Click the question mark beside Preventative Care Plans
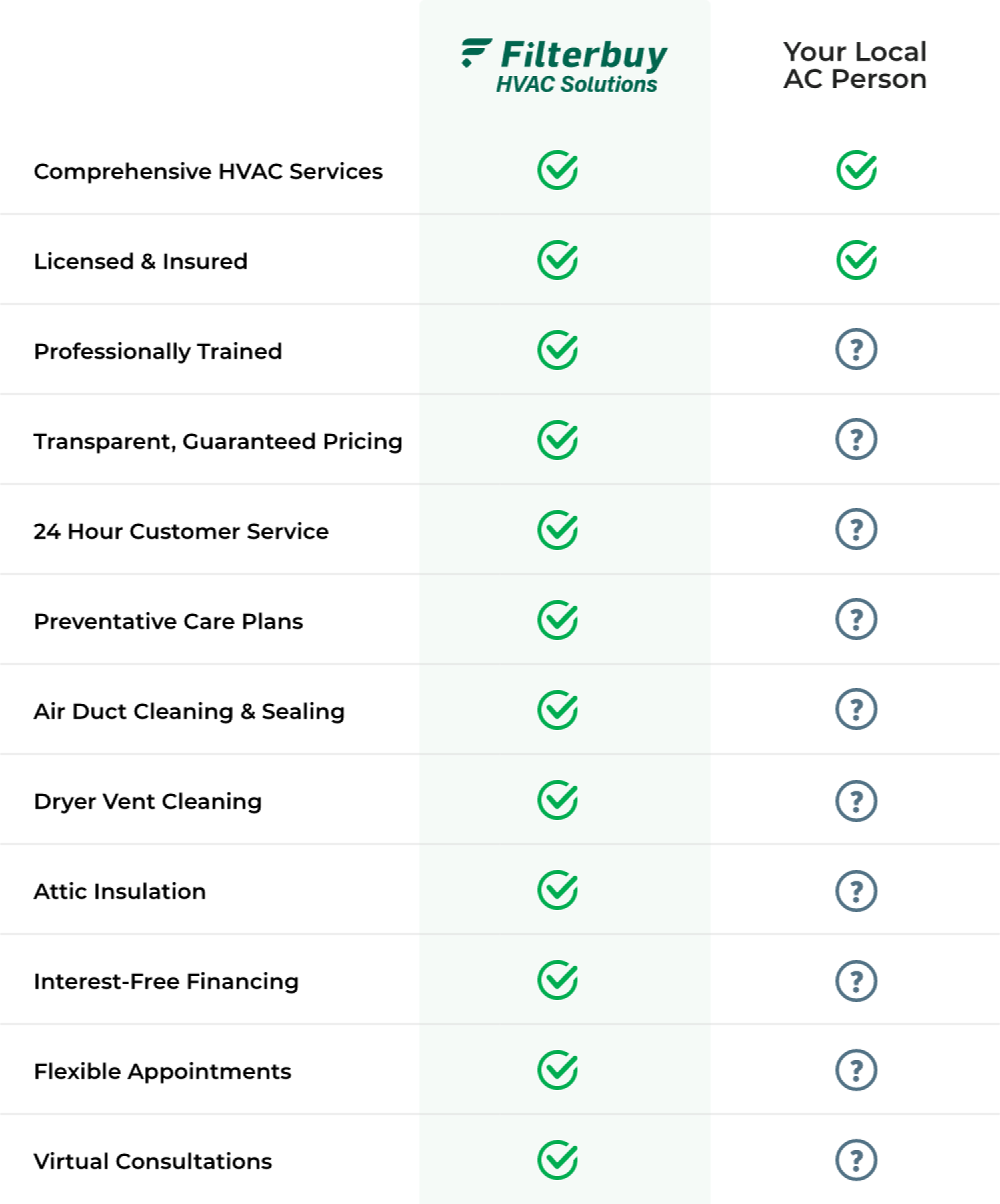Viewport: 1000px width, 1204px height. point(857,619)
